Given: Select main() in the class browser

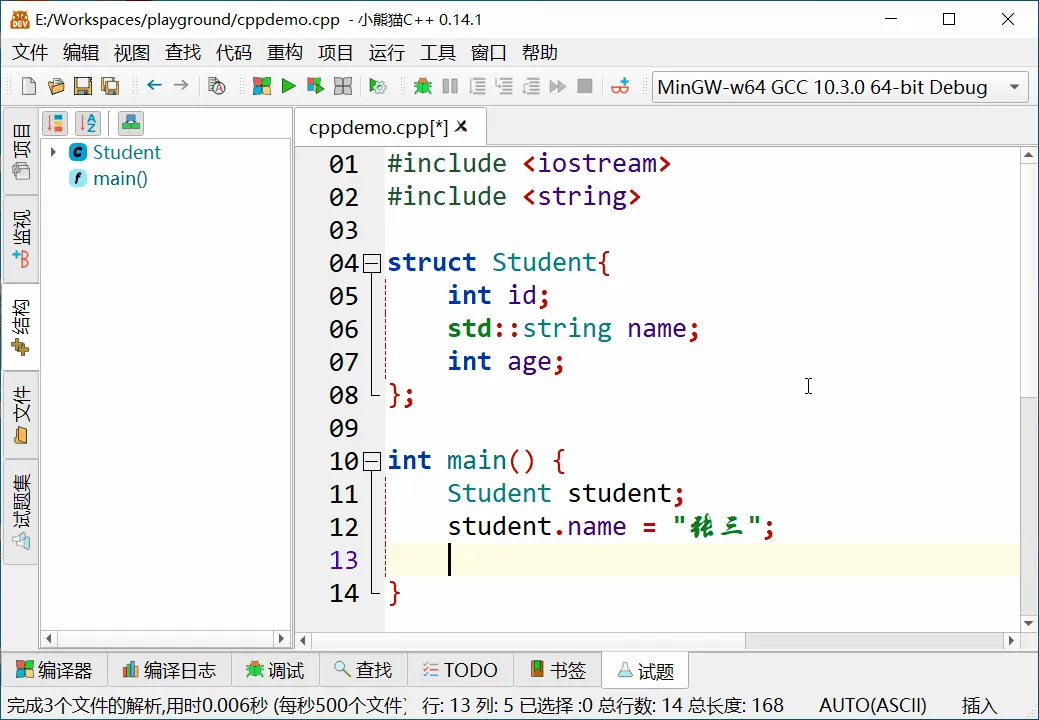Looking at the screenshot, I should (x=120, y=179).
